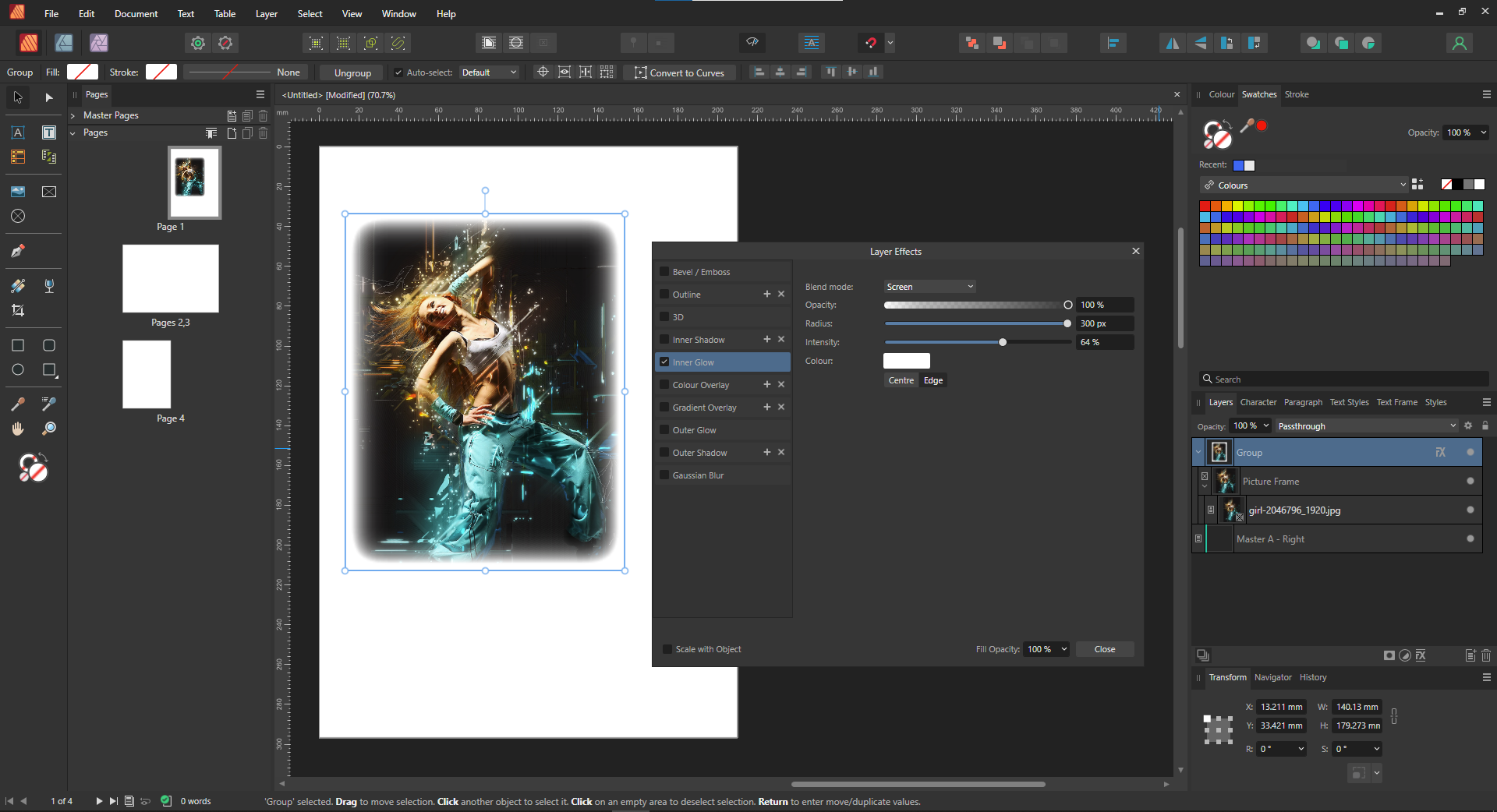This screenshot has width=1497, height=812.
Task: Open the Screen blend mode dropdown
Action: 928,286
